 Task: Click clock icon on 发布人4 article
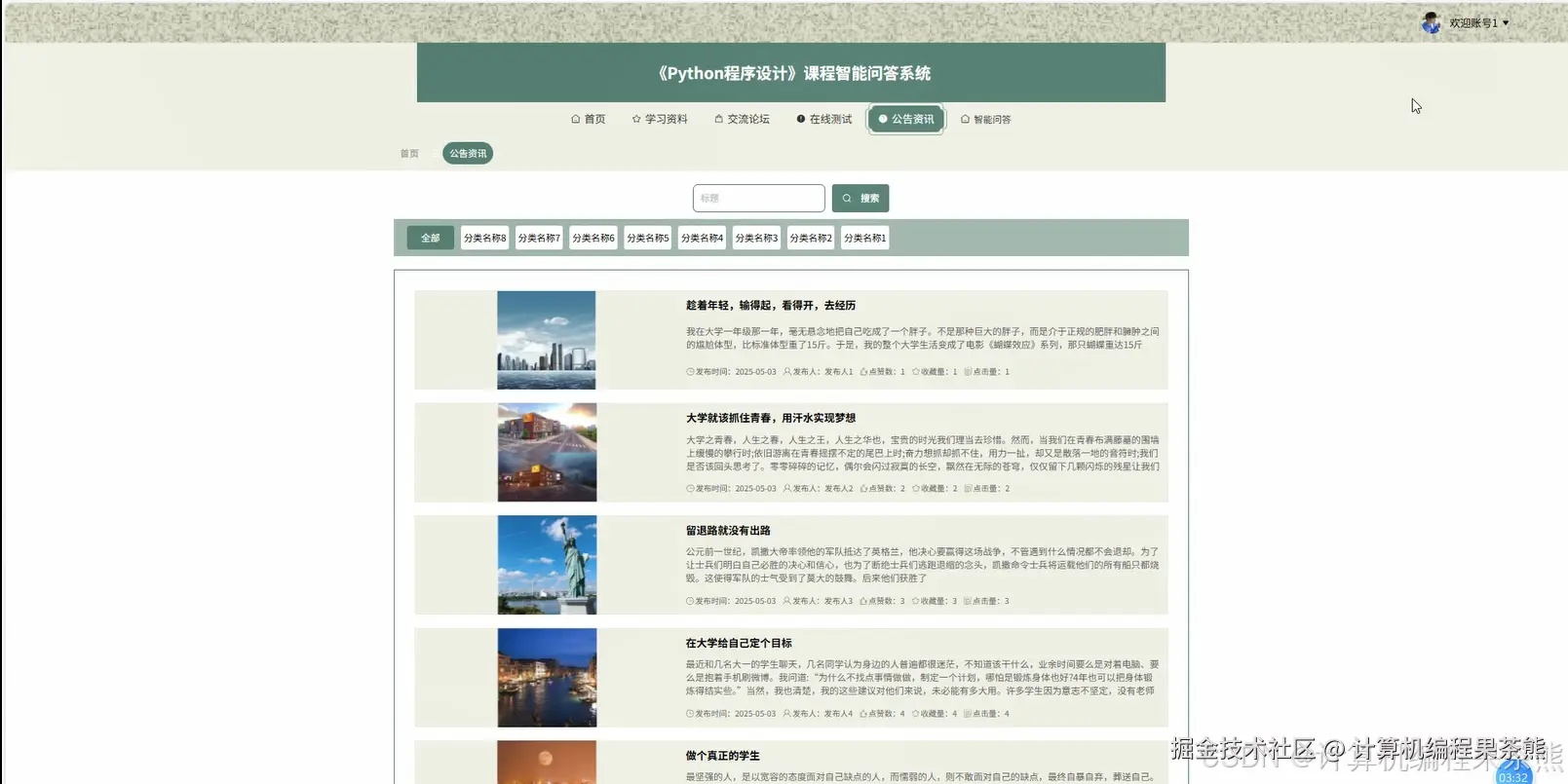[690, 713]
